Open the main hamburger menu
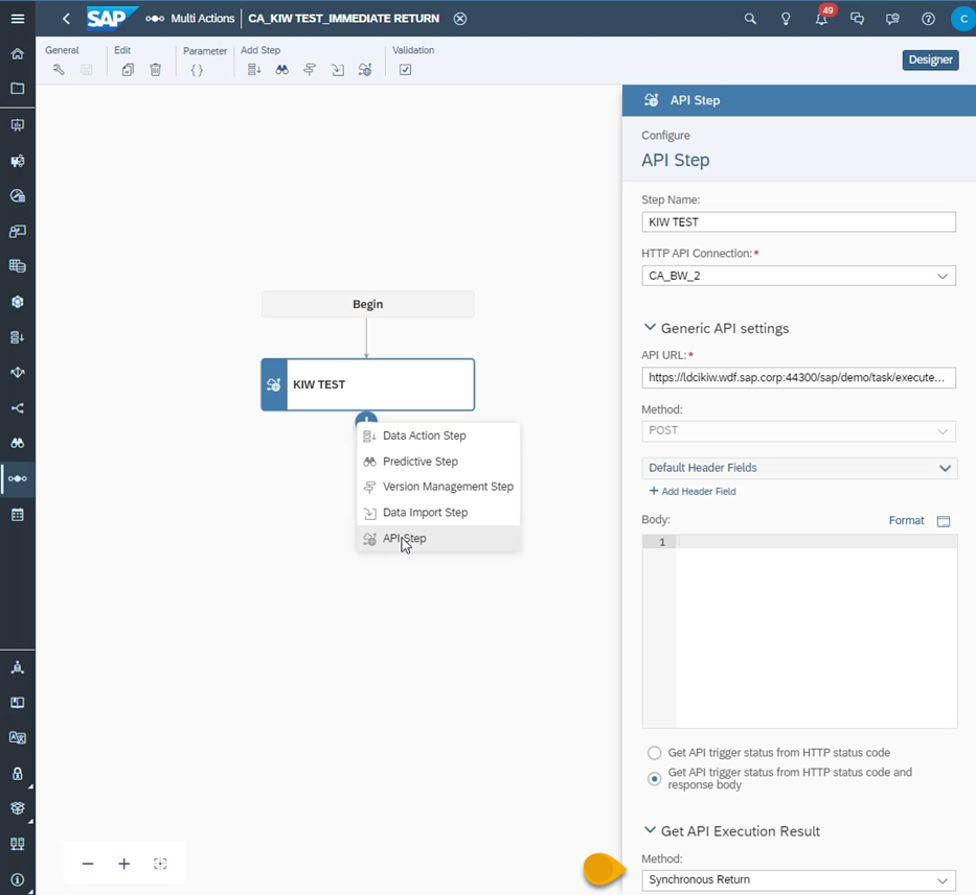The image size is (976, 895). 17,19
